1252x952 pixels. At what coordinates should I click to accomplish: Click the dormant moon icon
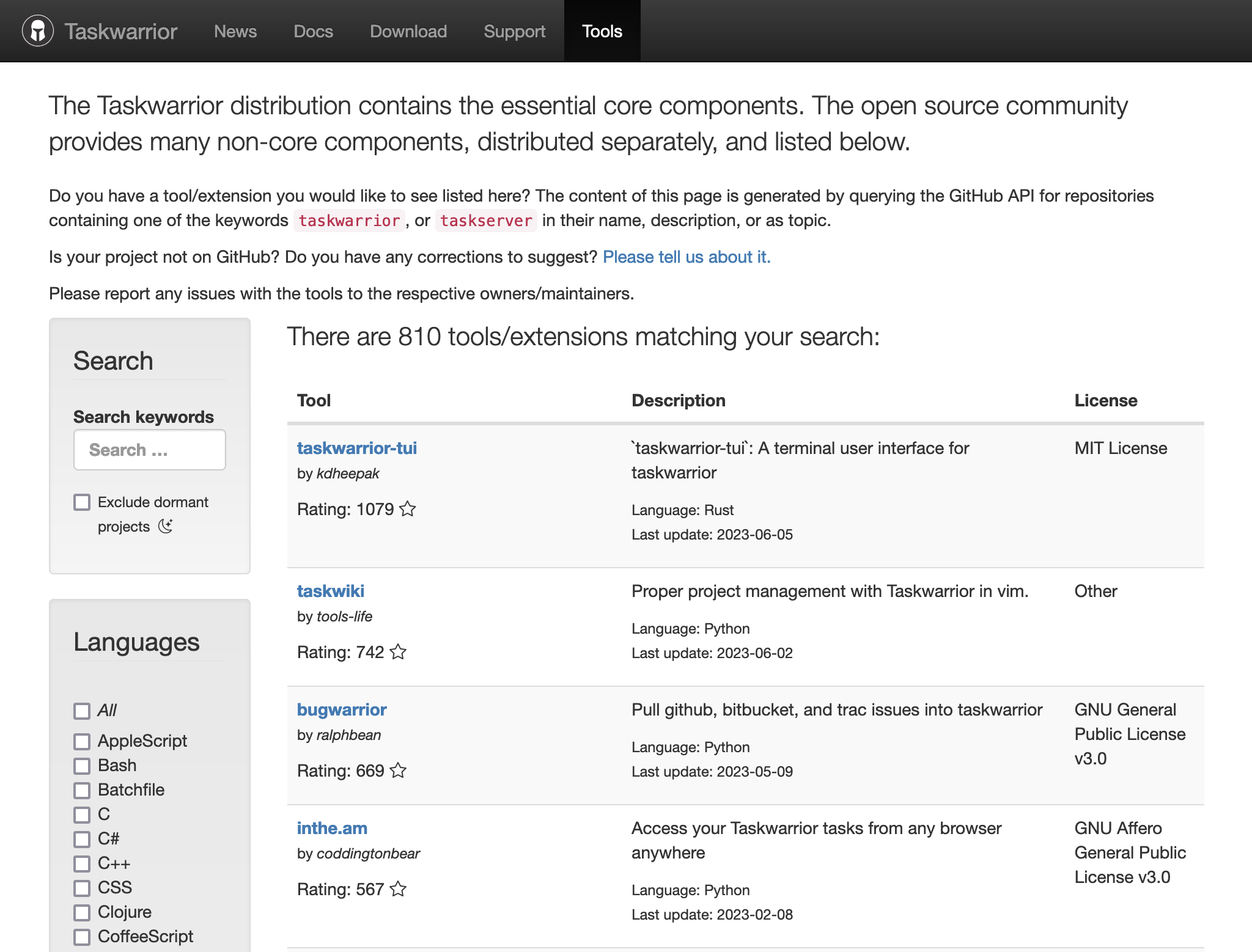[166, 526]
